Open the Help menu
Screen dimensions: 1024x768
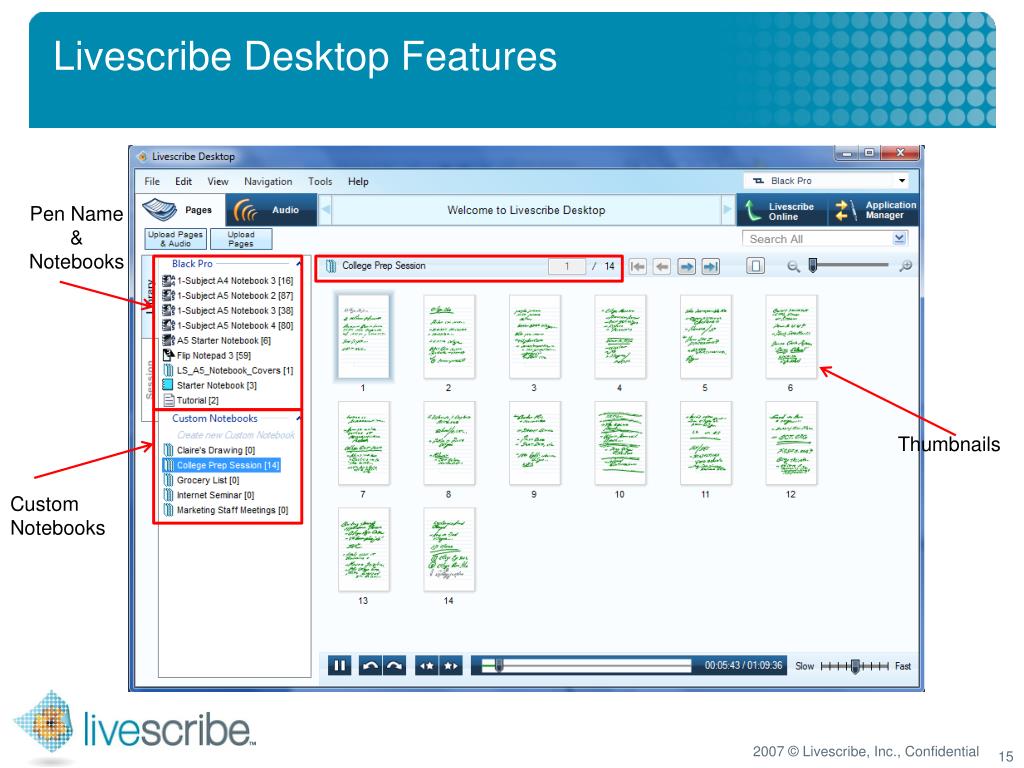[358, 182]
